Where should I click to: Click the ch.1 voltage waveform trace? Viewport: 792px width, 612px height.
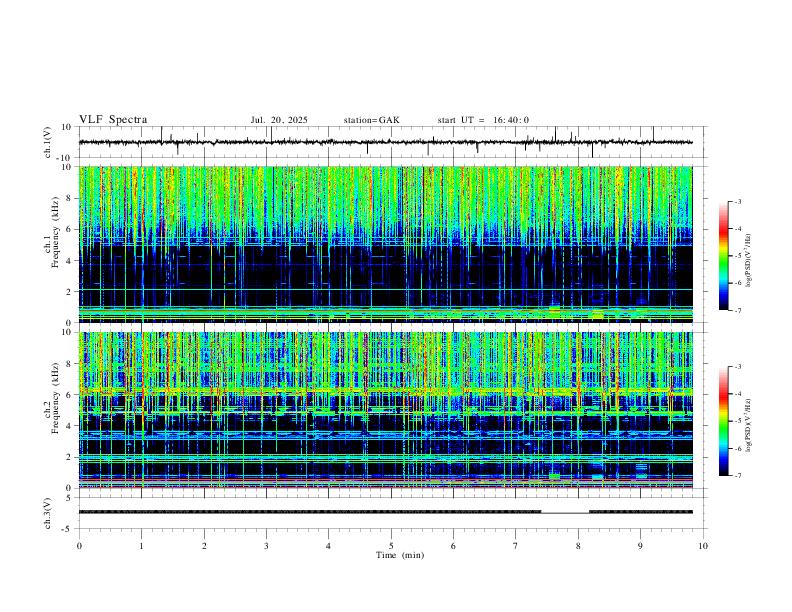coord(386,142)
